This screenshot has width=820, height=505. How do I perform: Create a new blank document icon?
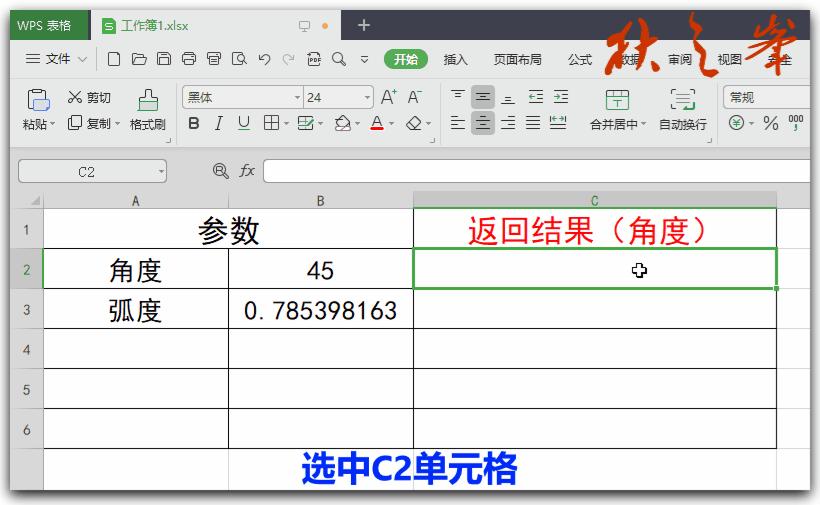113,59
